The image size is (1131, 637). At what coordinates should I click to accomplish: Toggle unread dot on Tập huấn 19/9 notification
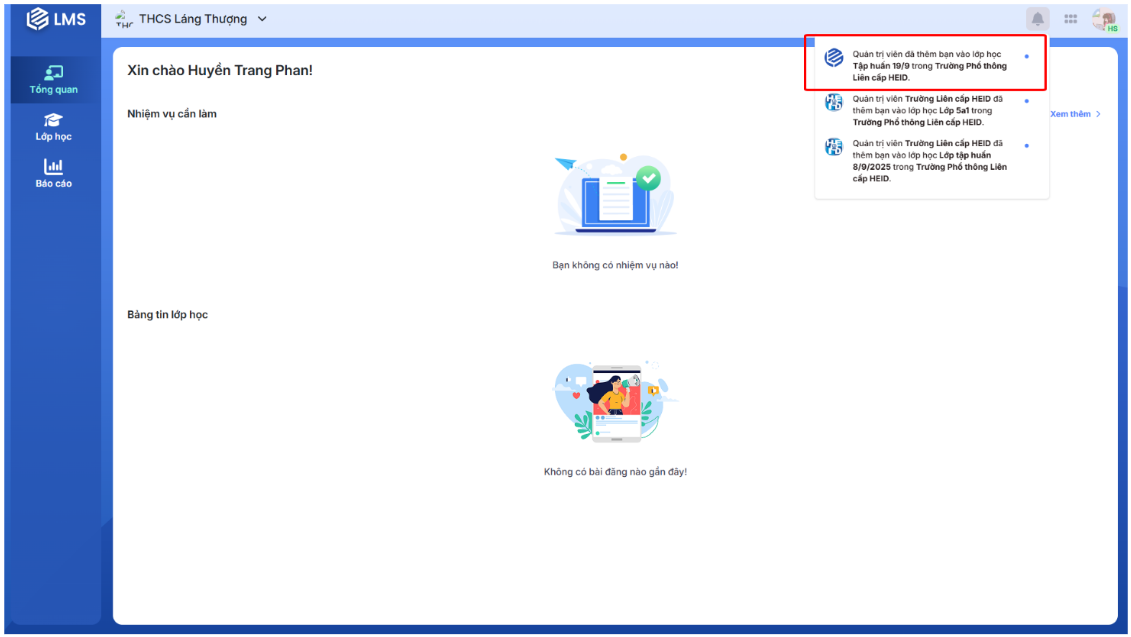click(1026, 56)
